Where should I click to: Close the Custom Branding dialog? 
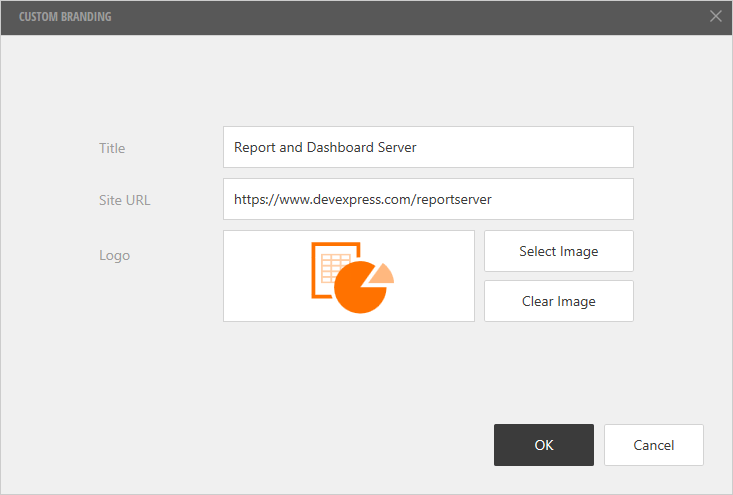715,16
